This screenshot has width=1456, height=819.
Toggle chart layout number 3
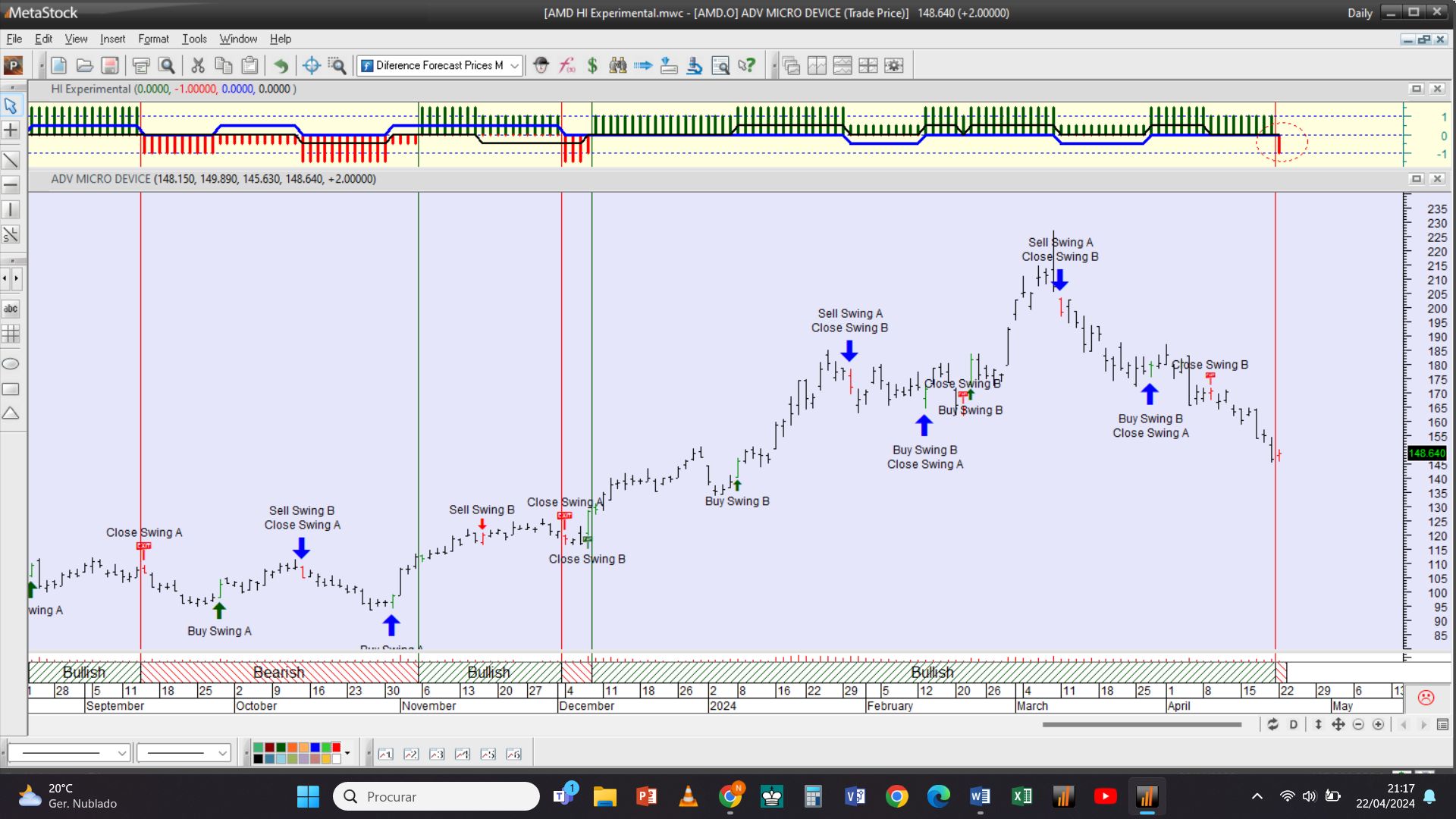click(x=437, y=754)
